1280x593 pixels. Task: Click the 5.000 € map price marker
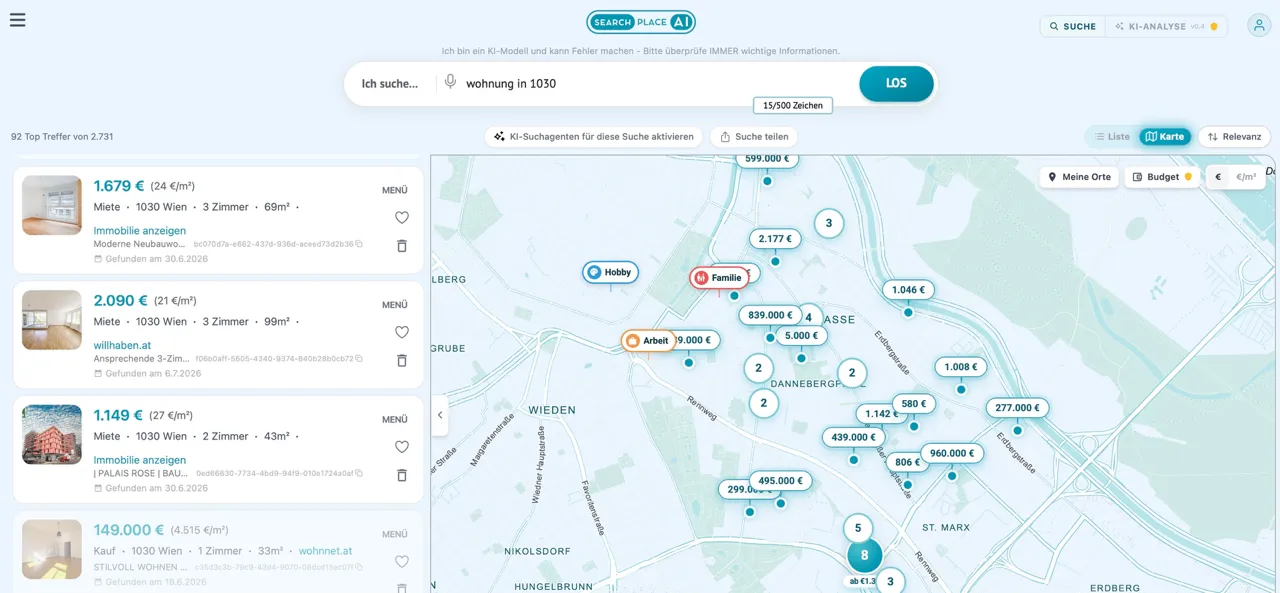point(801,336)
